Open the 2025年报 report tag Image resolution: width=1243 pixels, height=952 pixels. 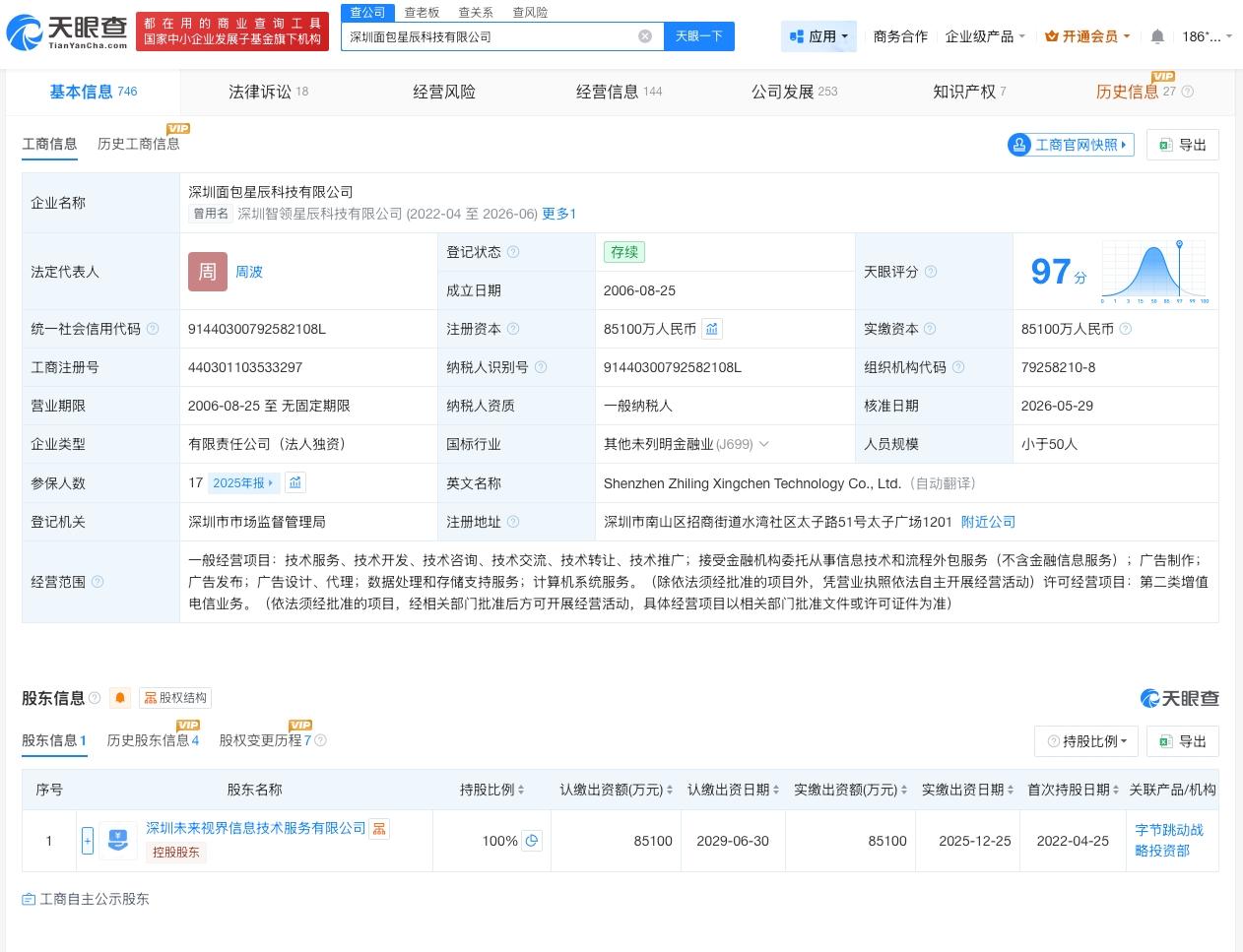(243, 482)
